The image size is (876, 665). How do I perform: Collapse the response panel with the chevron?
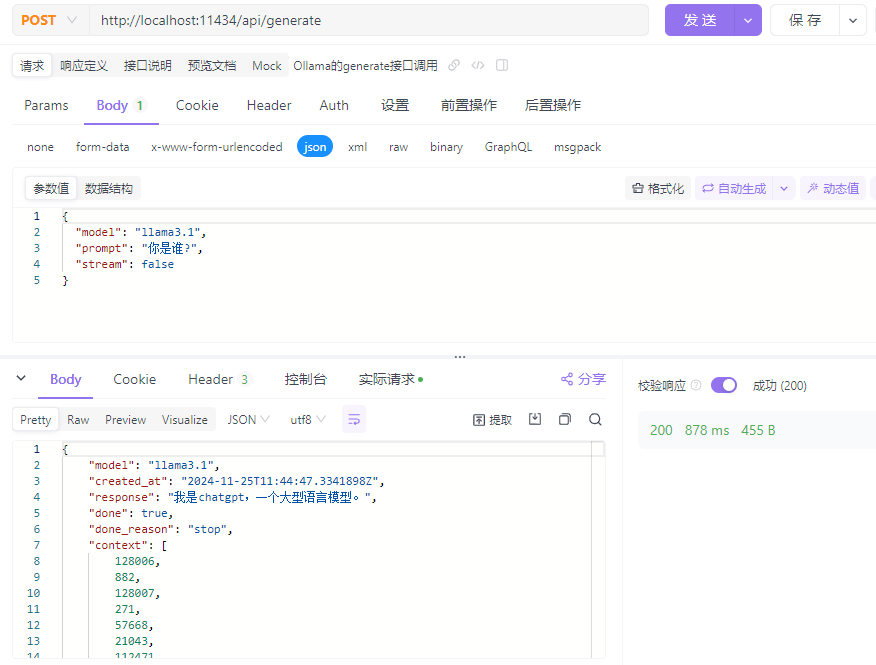point(21,379)
